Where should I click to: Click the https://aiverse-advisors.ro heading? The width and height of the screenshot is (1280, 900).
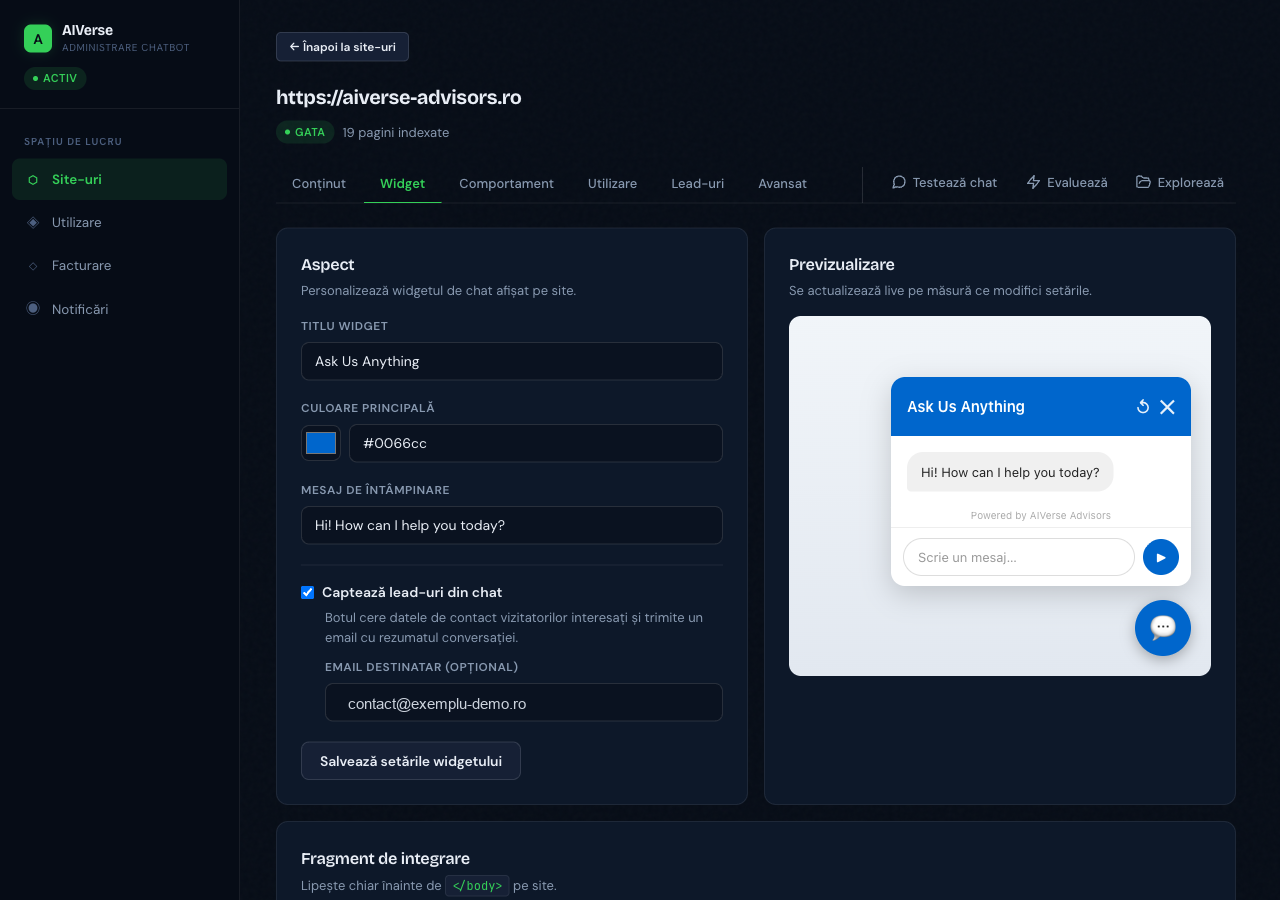point(399,97)
